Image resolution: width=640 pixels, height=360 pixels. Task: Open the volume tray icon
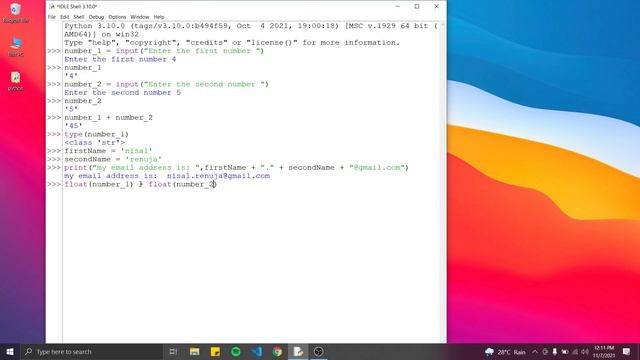point(585,352)
